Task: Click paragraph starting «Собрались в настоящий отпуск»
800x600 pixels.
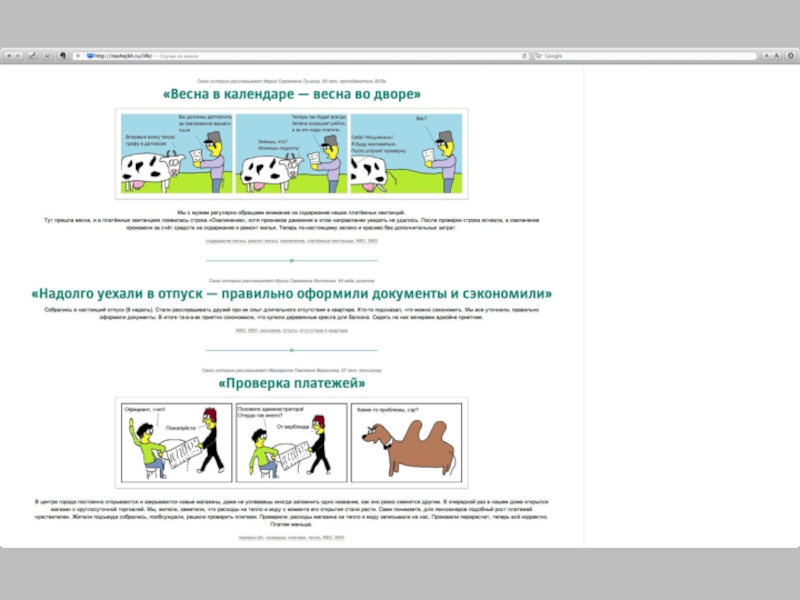Action: [x=291, y=313]
